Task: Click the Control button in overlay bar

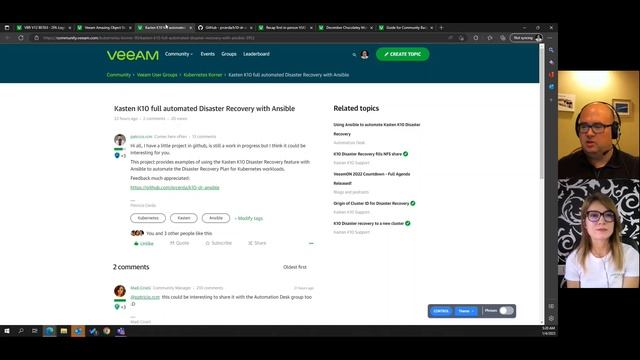Action: (441, 311)
